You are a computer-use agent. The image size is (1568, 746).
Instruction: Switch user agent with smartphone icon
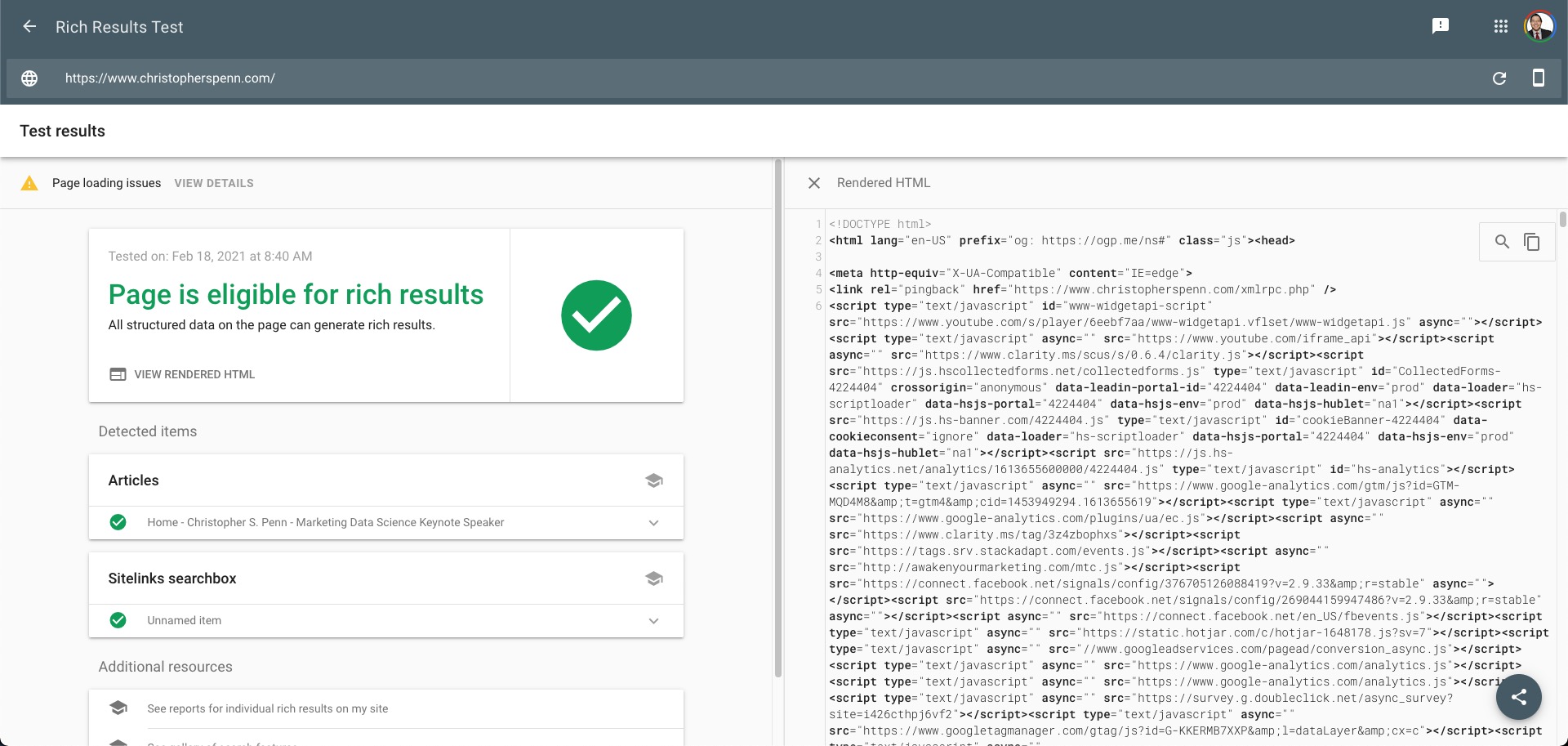1539,78
